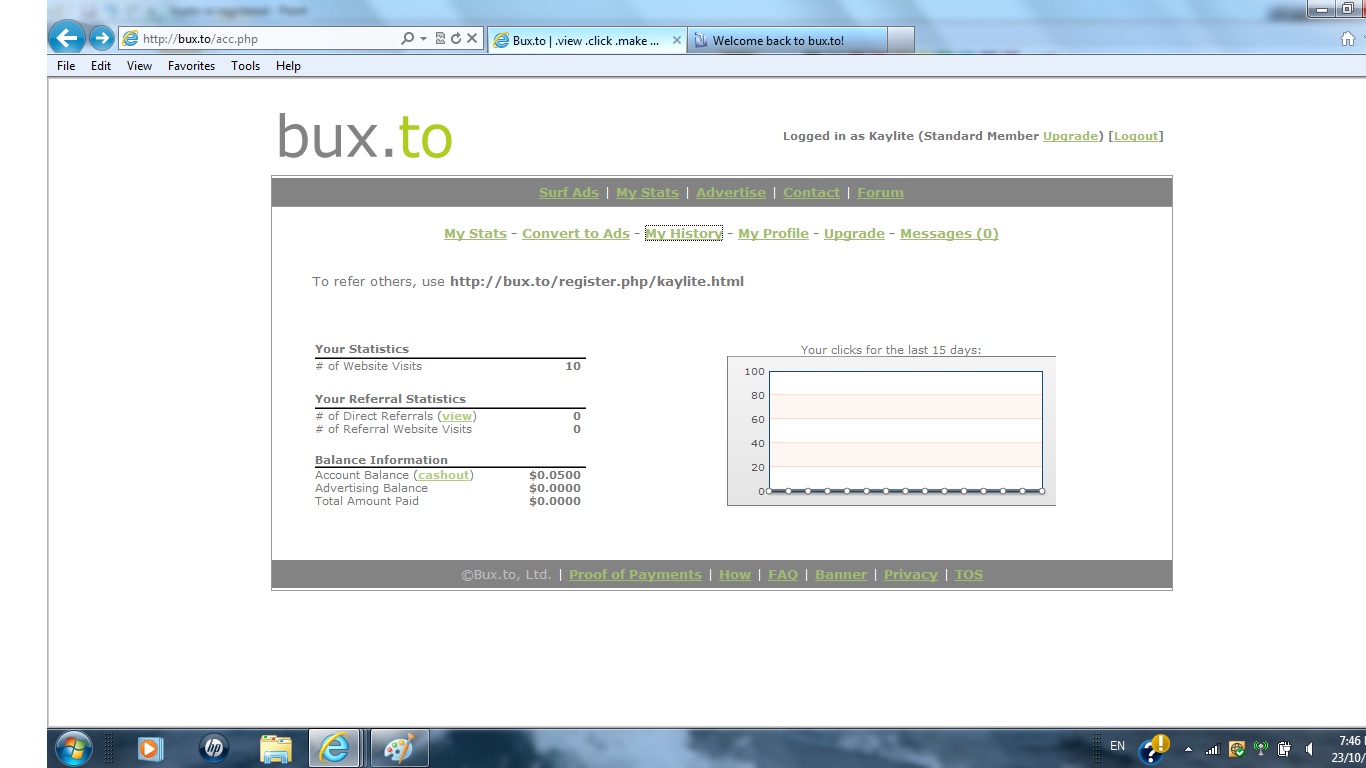Search using the address bar magnifier
Image resolution: width=1366 pixels, height=768 pixels.
tap(408, 40)
